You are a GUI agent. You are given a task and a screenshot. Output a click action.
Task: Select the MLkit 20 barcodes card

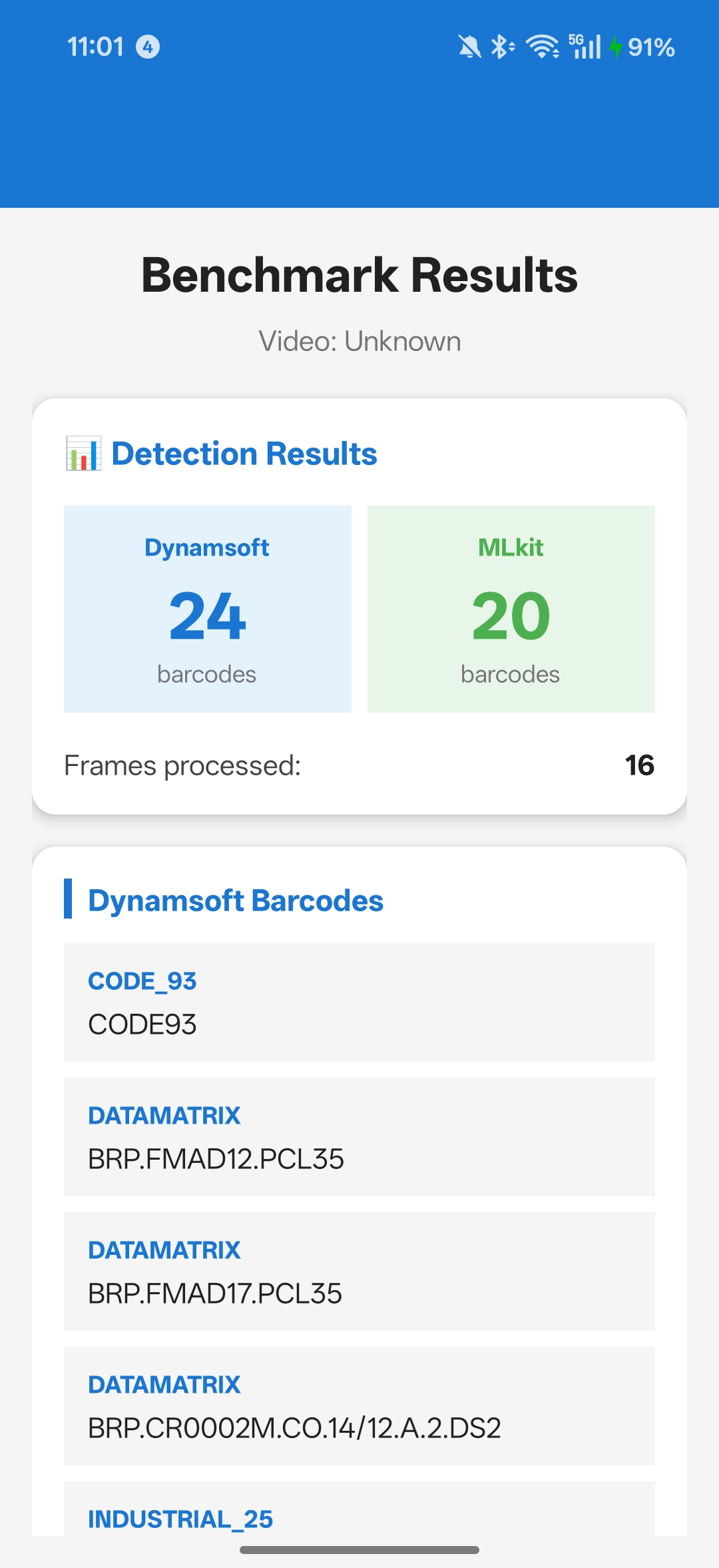511,609
